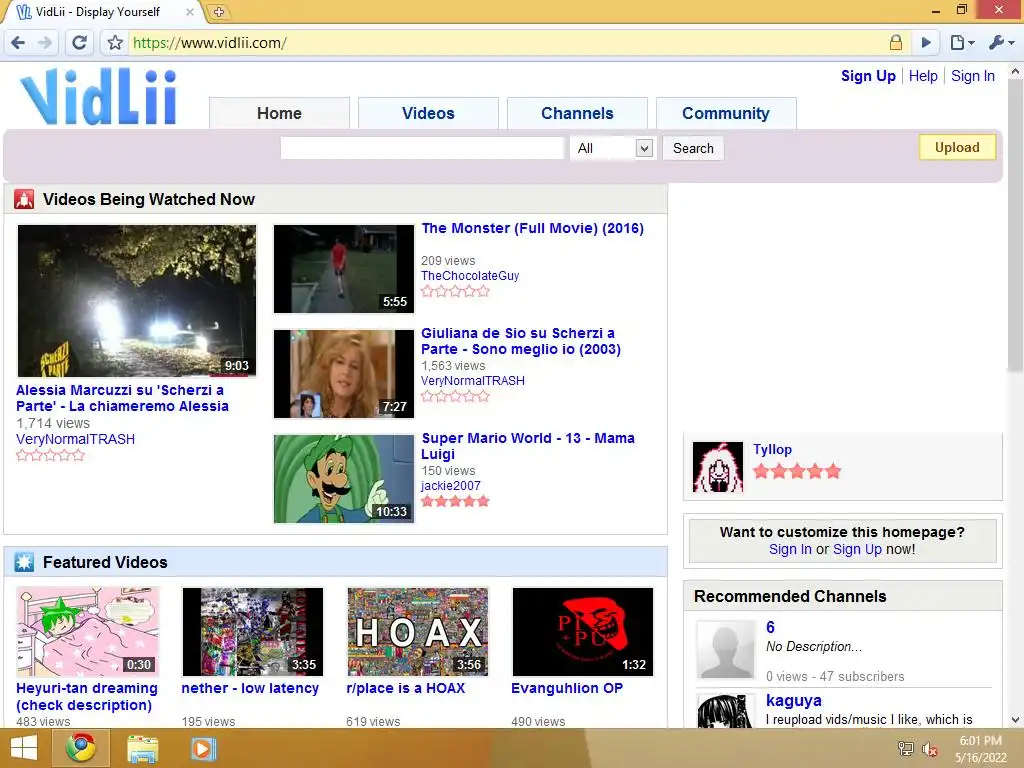Click the star rating under Alessia Marcuzzi video
The width and height of the screenshot is (1024, 768).
pos(50,455)
